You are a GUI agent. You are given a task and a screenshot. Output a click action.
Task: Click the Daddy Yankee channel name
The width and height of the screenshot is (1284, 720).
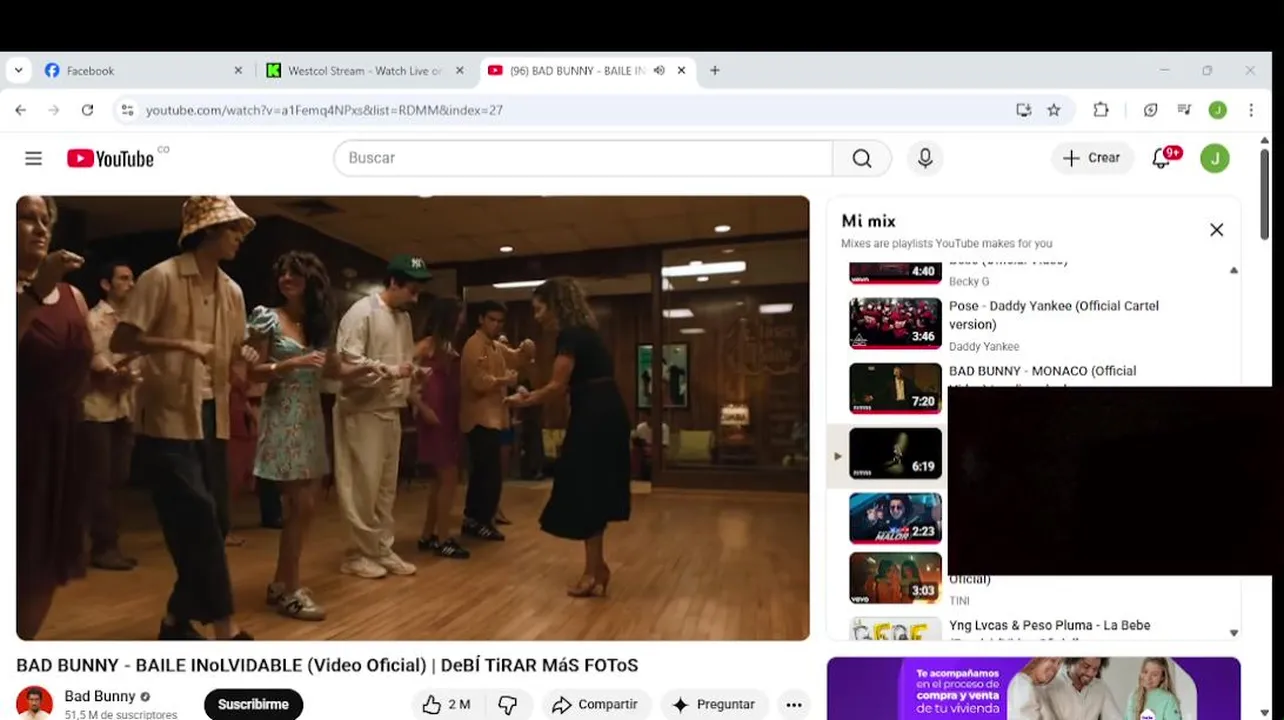(x=984, y=346)
